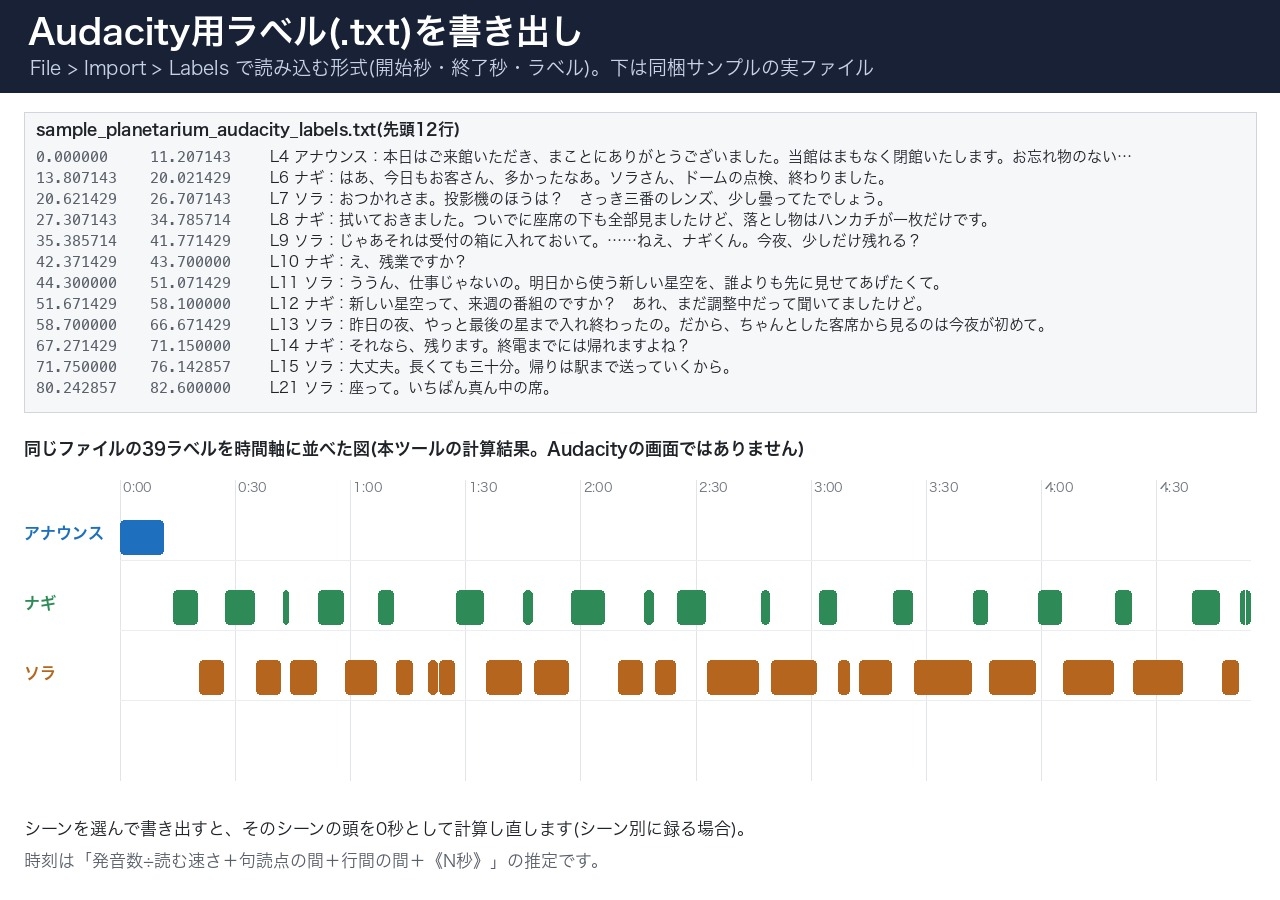Click the start time 0.000000
1280x900 pixels.
point(72,157)
